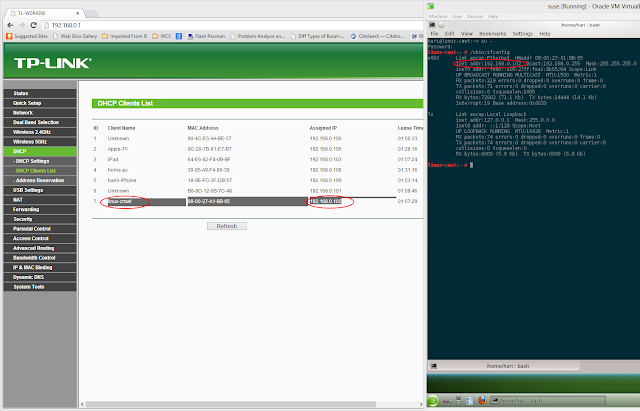Open the Dynamic DNS menu
The width and height of the screenshot is (640, 411).
tap(40, 277)
